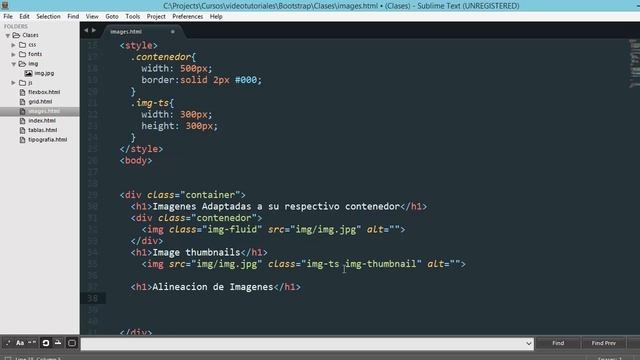Click the img.jpg image file icon

pos(28,73)
